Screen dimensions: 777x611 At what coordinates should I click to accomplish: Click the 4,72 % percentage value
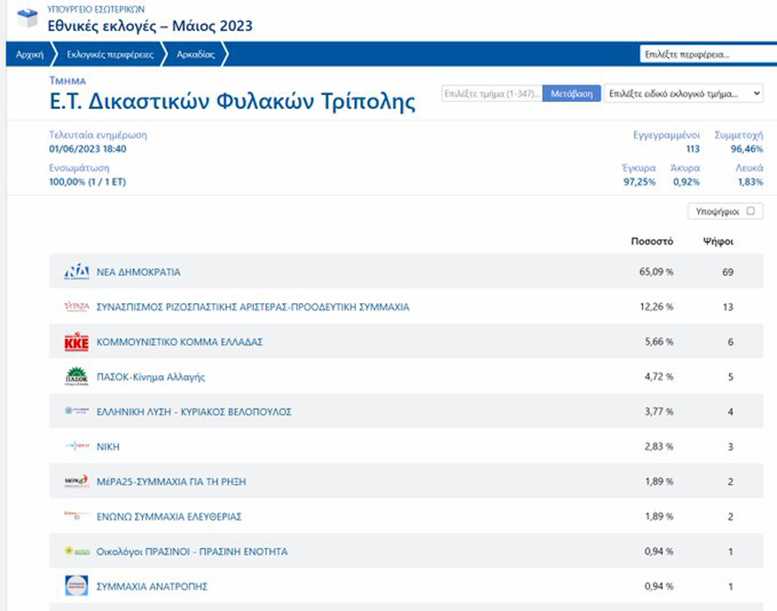[x=659, y=377]
